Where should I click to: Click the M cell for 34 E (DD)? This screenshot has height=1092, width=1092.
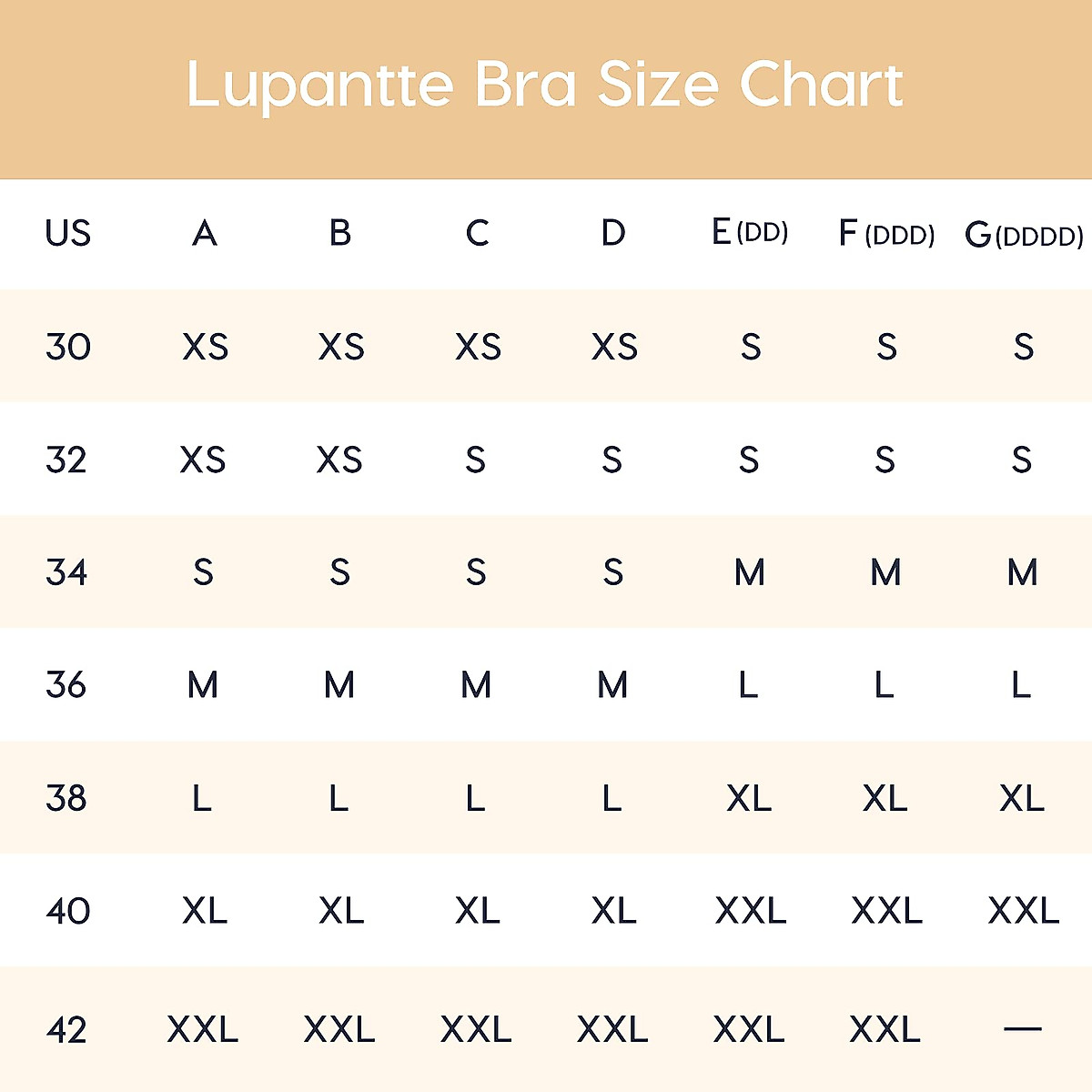coord(750,572)
